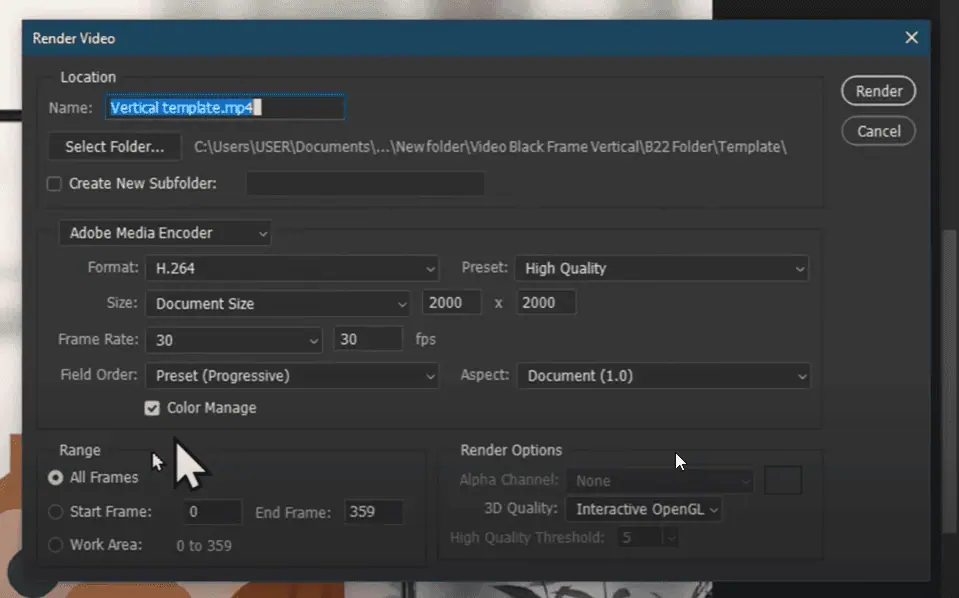The image size is (959, 598).
Task: Open the Aspect Document (1.0) dropdown
Action: (664, 376)
